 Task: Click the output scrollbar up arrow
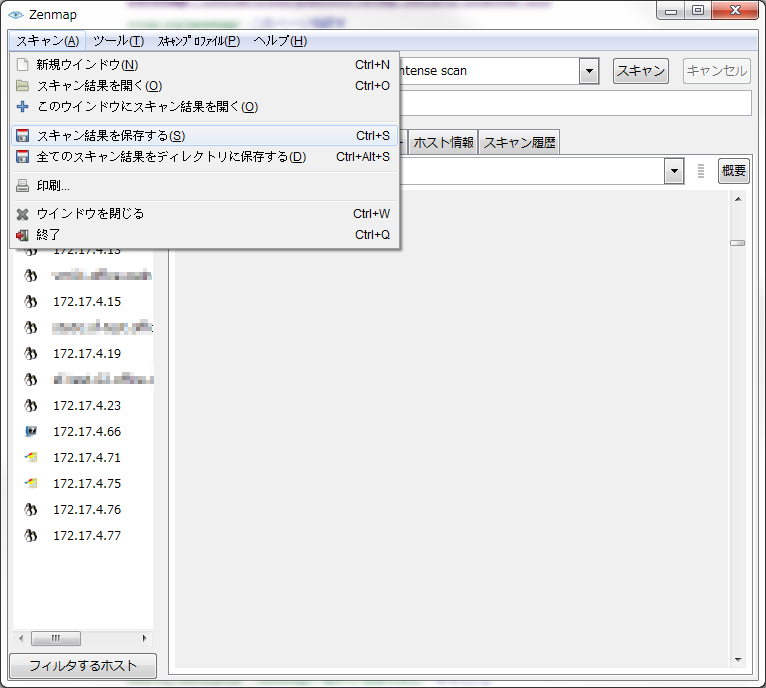(x=738, y=199)
